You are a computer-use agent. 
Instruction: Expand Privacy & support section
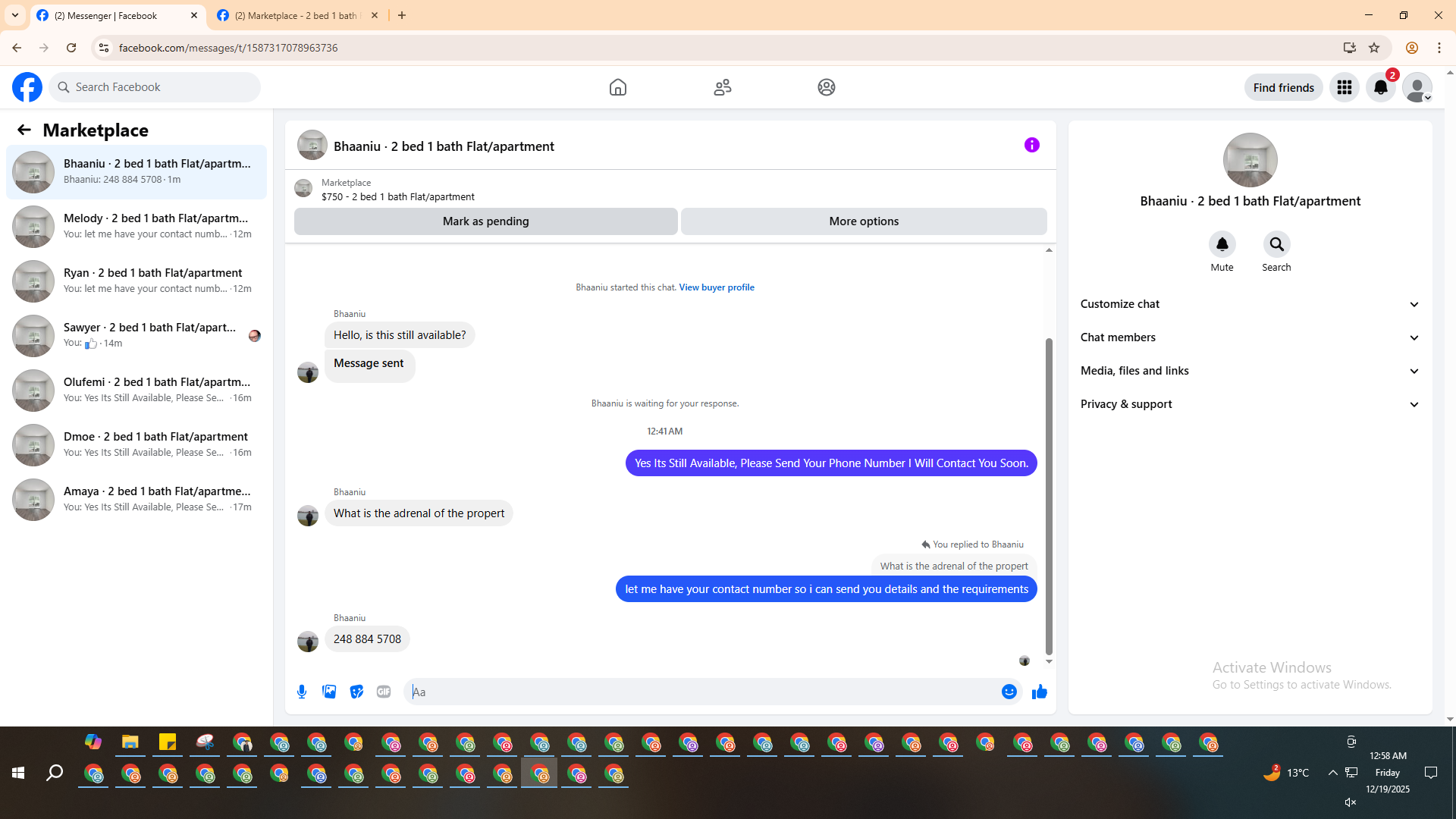point(1249,404)
